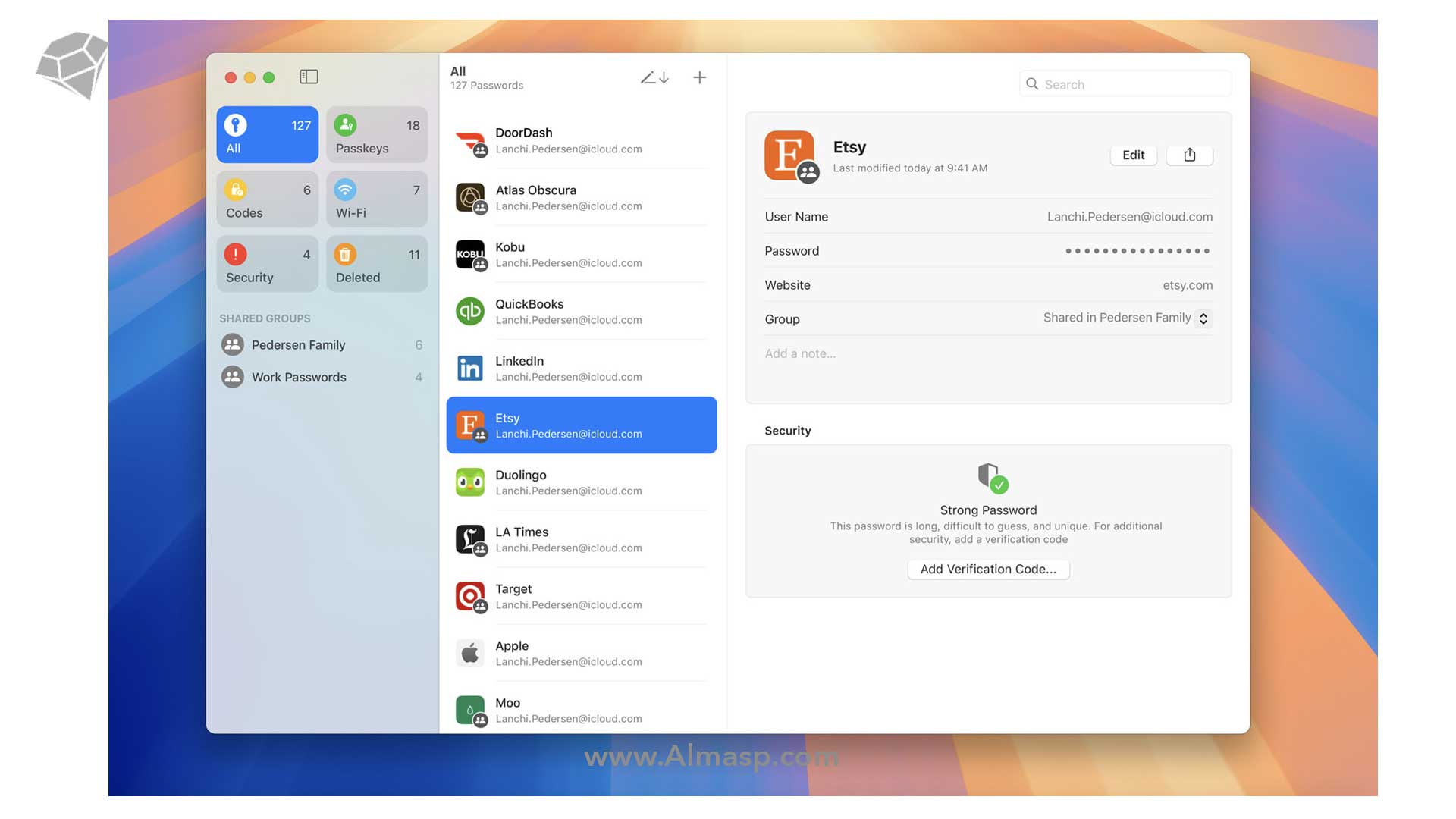This screenshot has height=819, width=1456.
Task: Select the Atlas Obscura entry name
Action: (536, 190)
